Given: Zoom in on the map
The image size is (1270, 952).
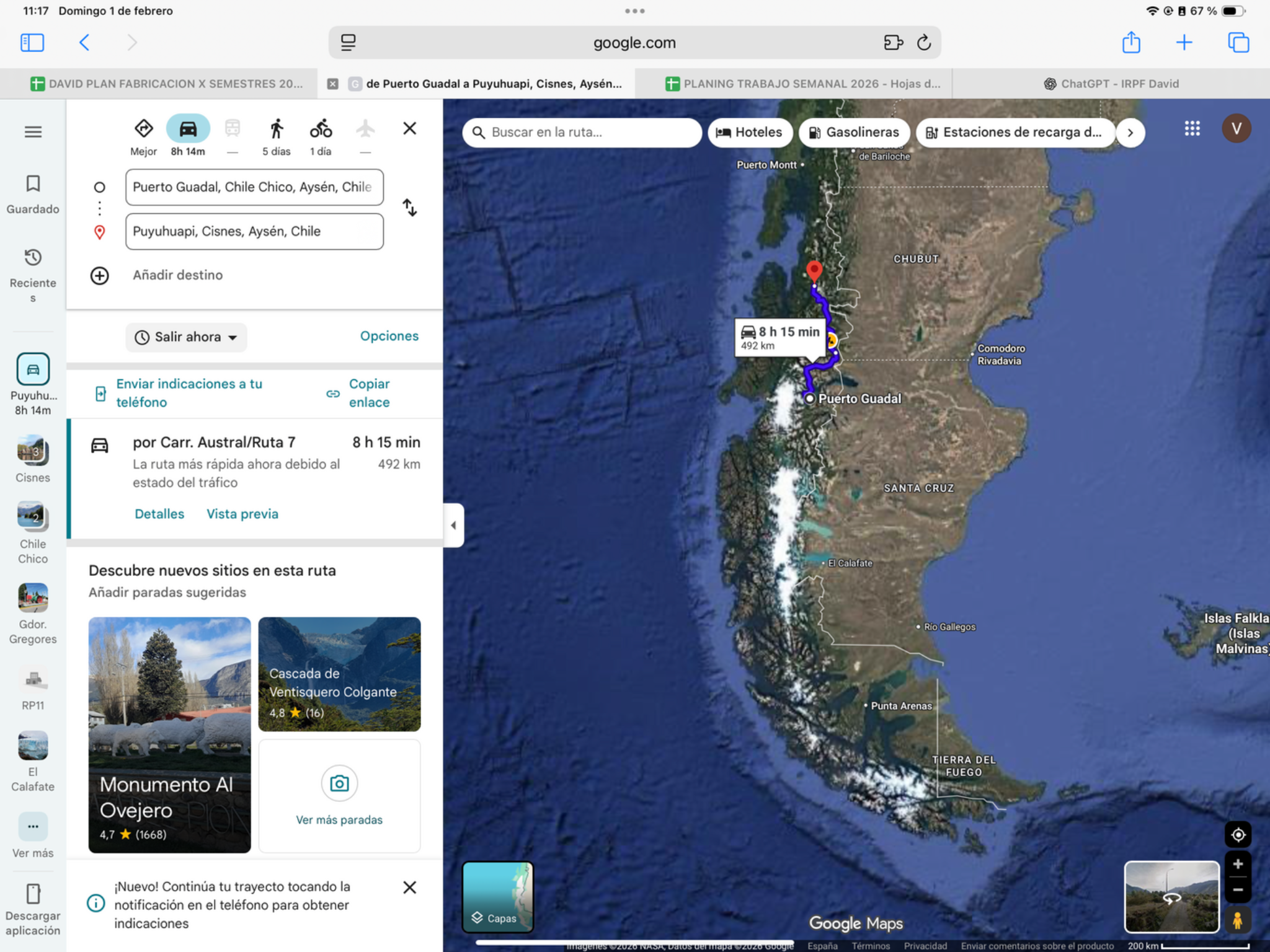Looking at the screenshot, I should (x=1238, y=865).
